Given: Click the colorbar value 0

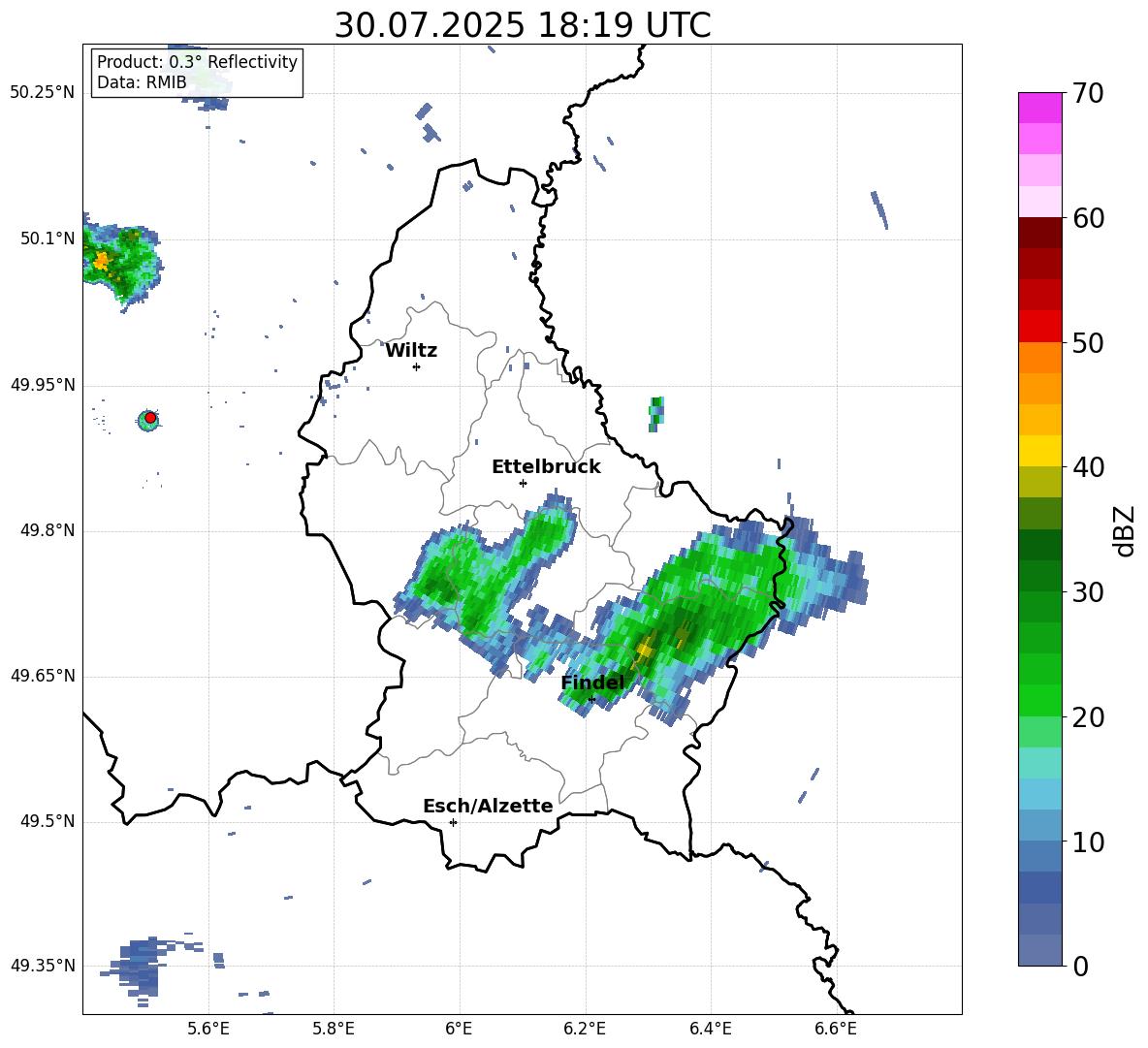Looking at the screenshot, I should tap(1080, 966).
